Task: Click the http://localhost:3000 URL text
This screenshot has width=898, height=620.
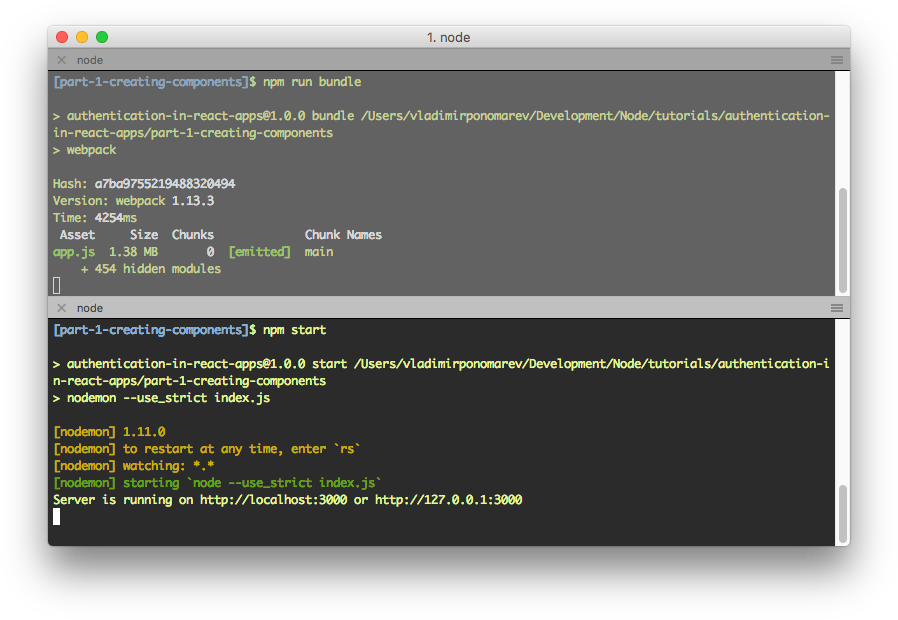Action: (273, 500)
